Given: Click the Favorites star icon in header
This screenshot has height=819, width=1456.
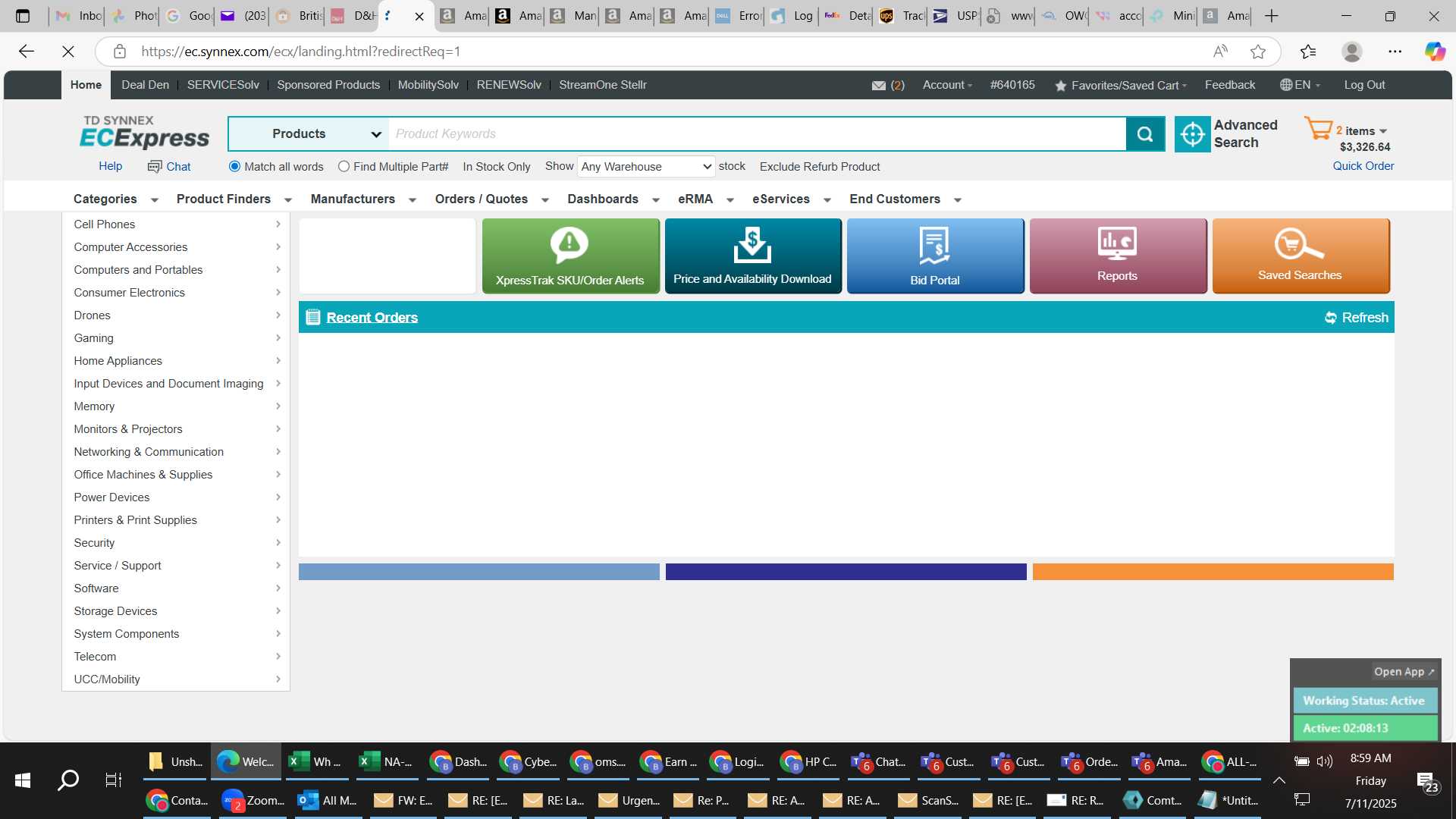Looking at the screenshot, I should pos(1060,86).
